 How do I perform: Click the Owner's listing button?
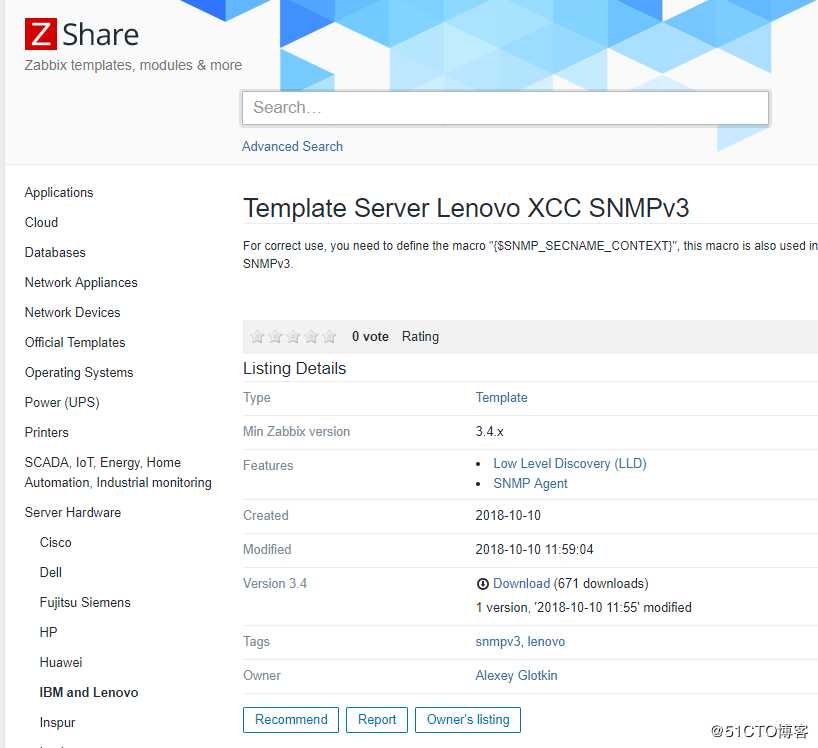pyautogui.click(x=468, y=720)
